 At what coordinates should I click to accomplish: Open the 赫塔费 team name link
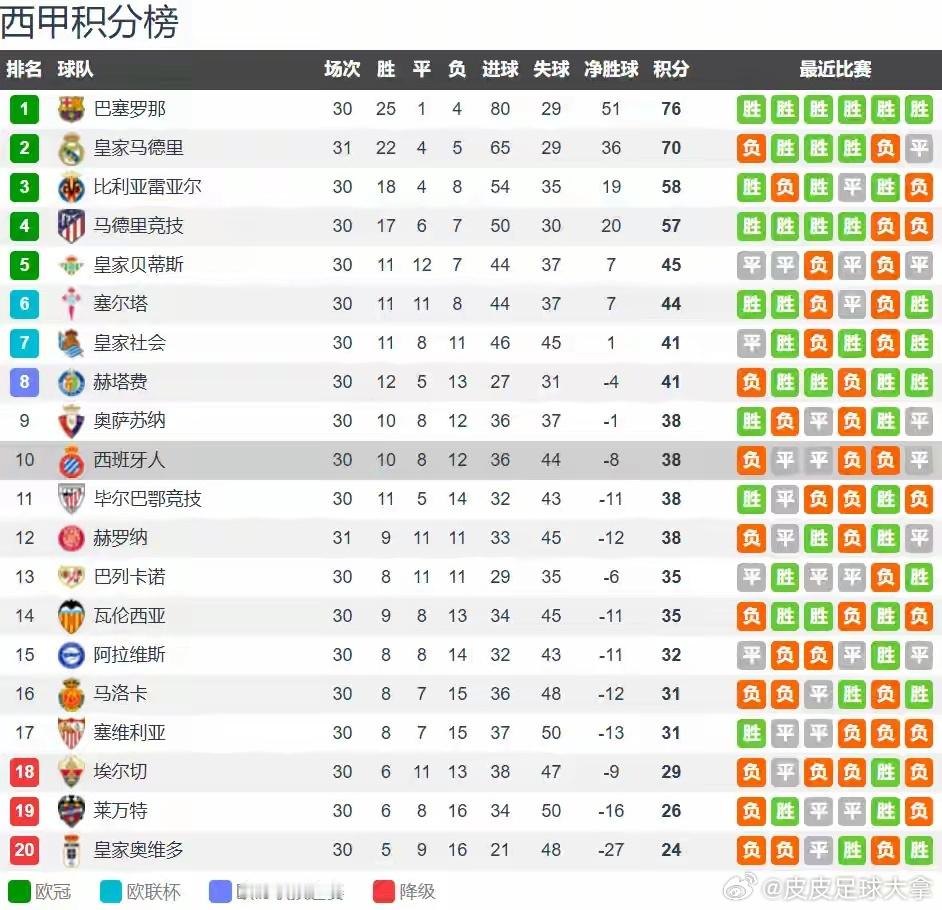[x=120, y=382]
